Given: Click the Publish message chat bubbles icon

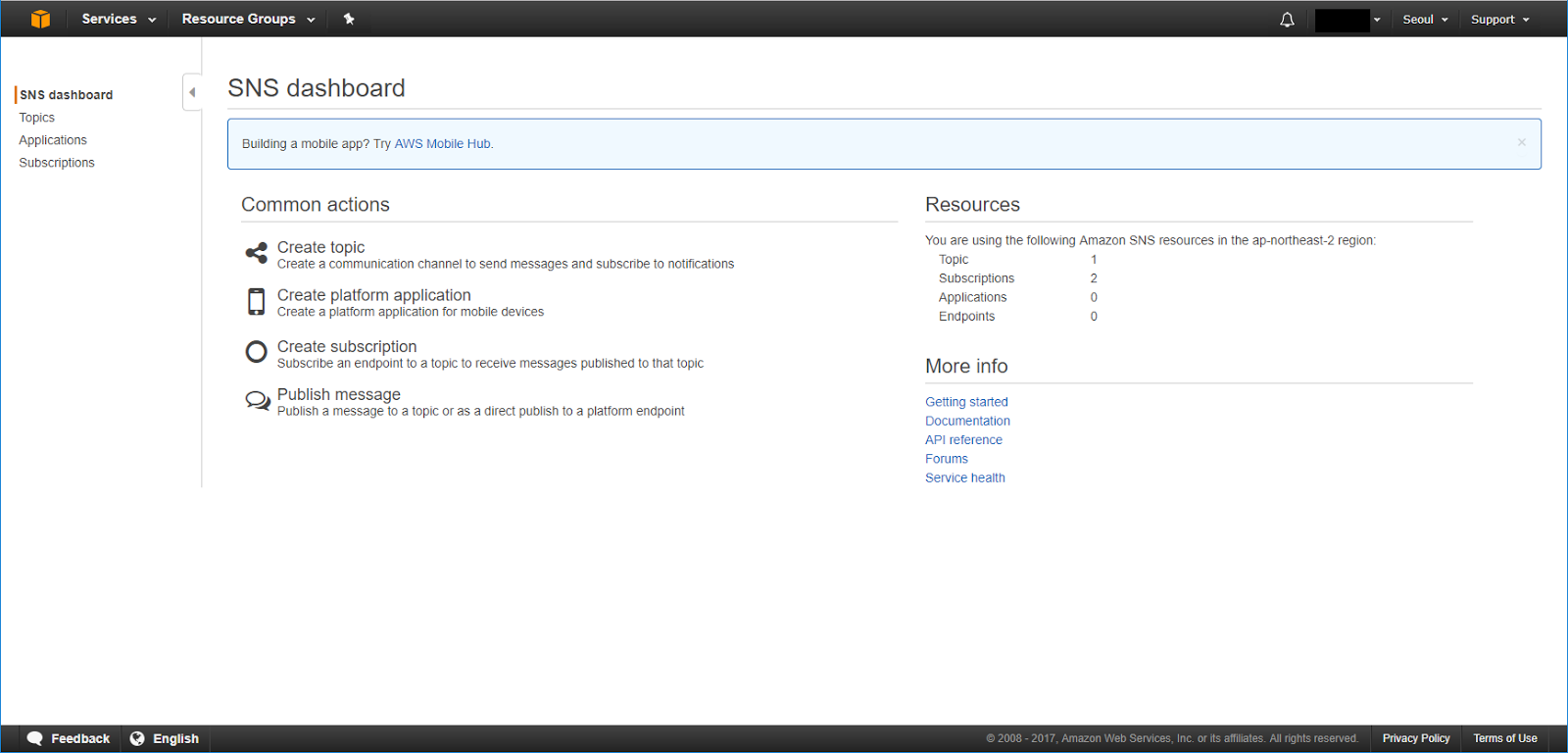Looking at the screenshot, I should point(257,401).
